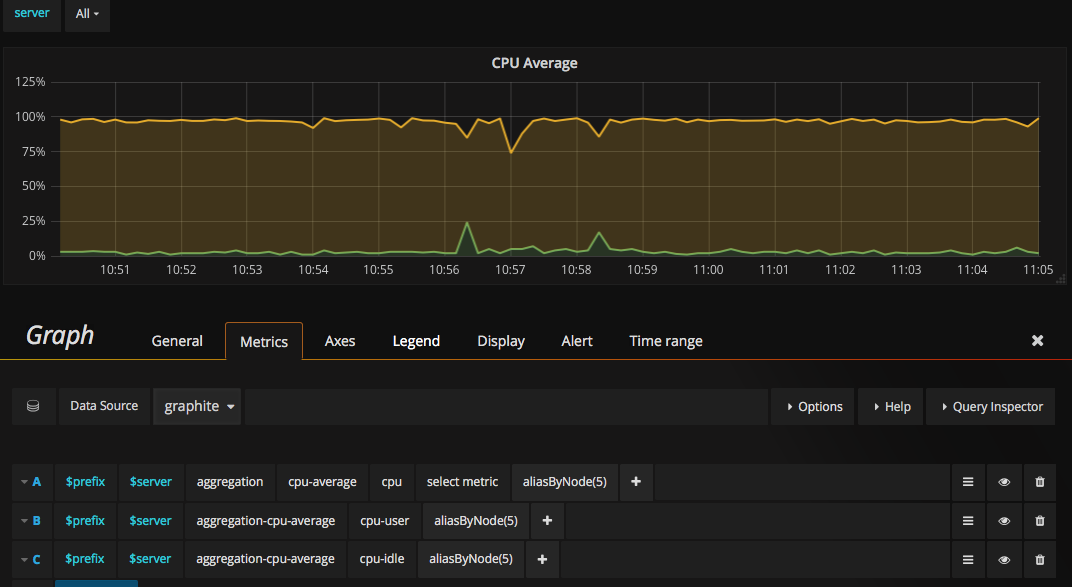Click the database icon beside Data Source
The height and width of the screenshot is (587, 1072).
click(33, 406)
